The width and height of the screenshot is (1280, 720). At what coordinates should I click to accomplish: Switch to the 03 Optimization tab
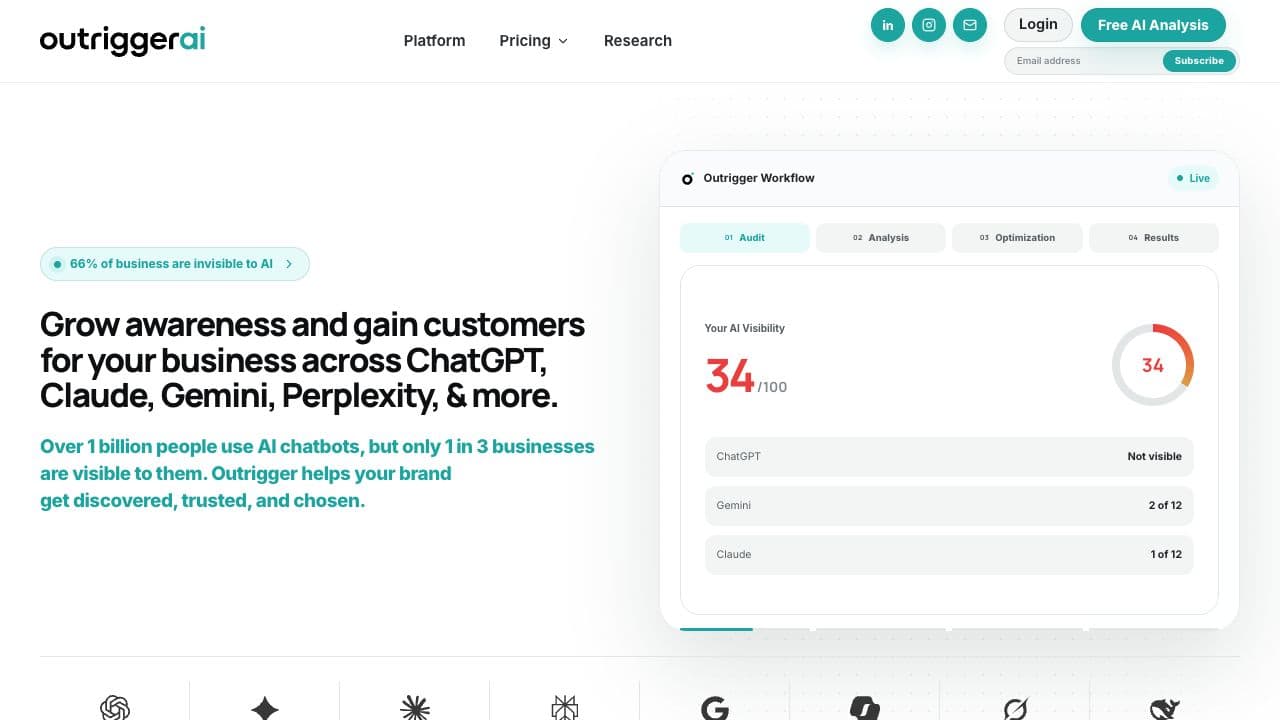(1016, 238)
